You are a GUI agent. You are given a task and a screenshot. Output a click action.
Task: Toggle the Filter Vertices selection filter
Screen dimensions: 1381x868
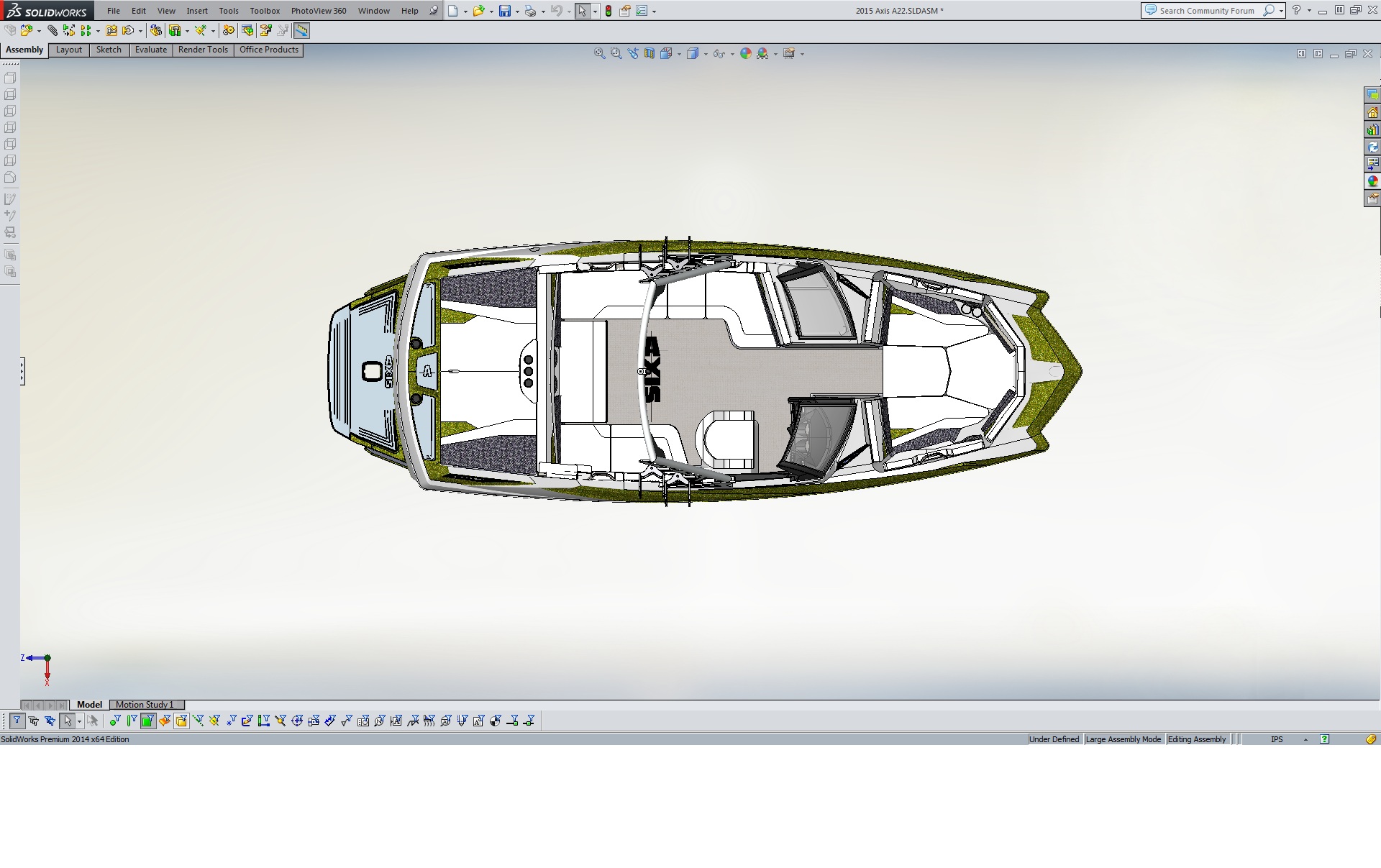click(115, 721)
